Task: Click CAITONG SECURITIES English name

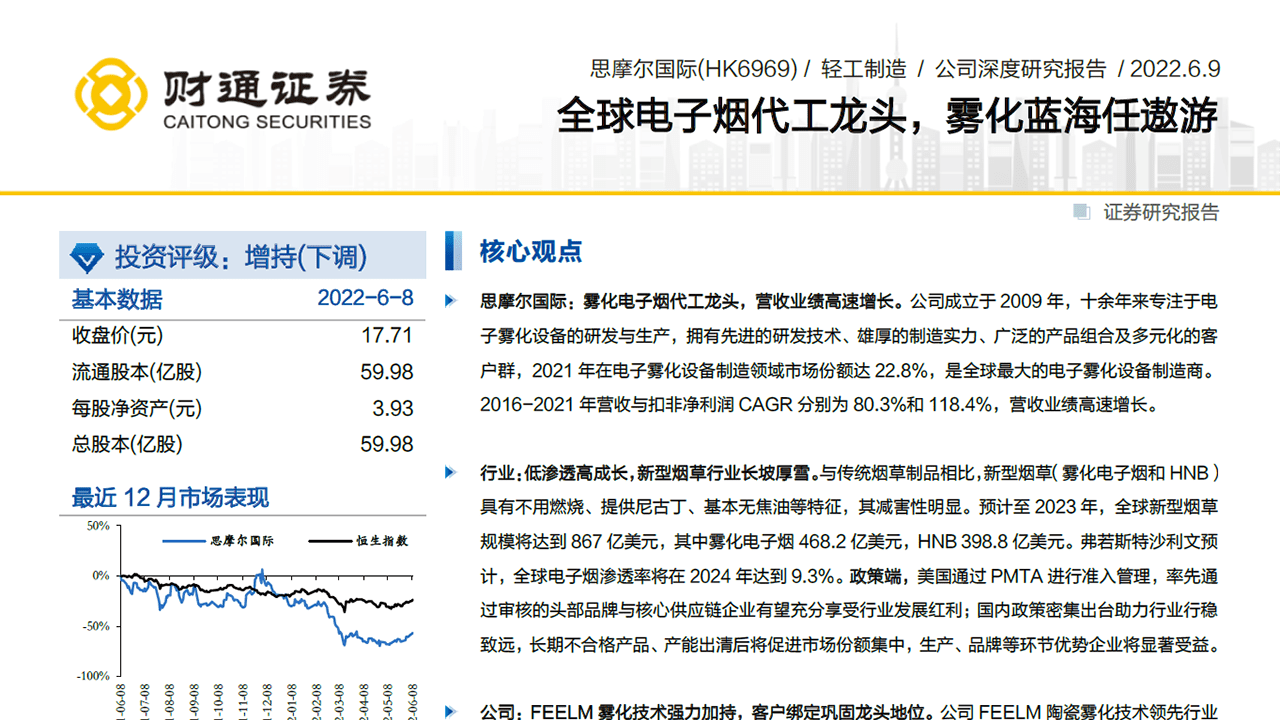Action: pyautogui.click(x=266, y=122)
